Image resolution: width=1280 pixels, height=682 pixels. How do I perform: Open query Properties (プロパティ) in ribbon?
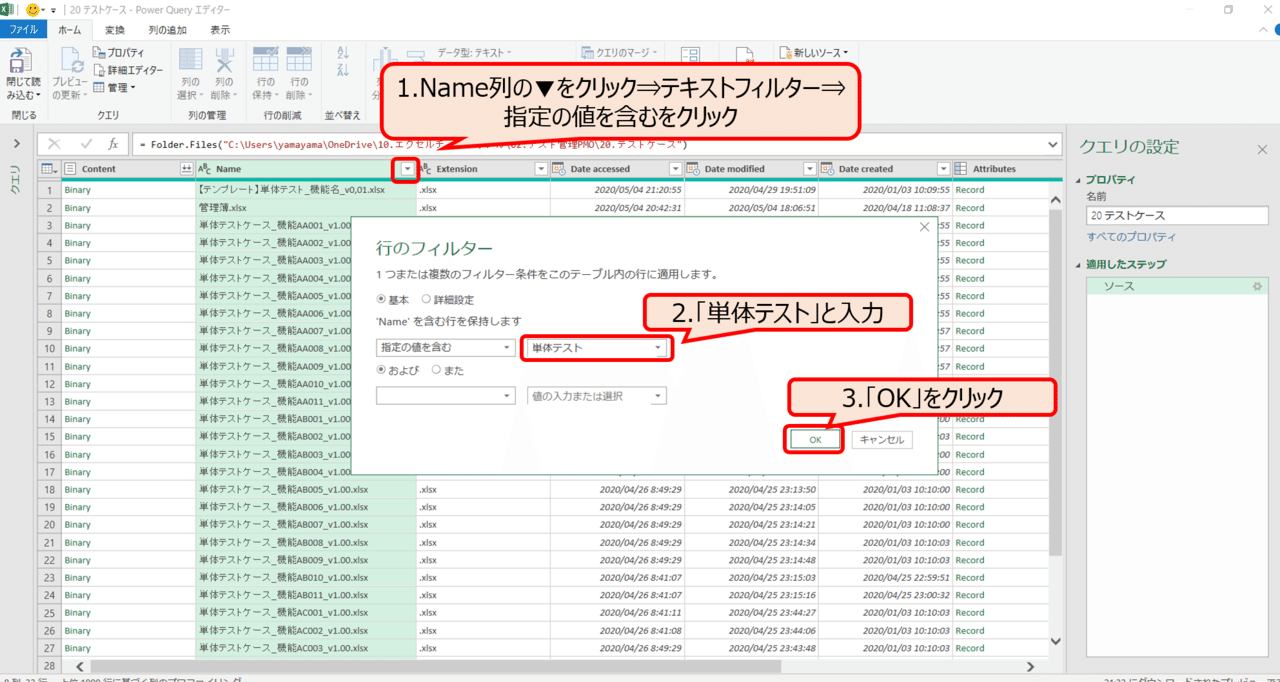click(x=119, y=52)
